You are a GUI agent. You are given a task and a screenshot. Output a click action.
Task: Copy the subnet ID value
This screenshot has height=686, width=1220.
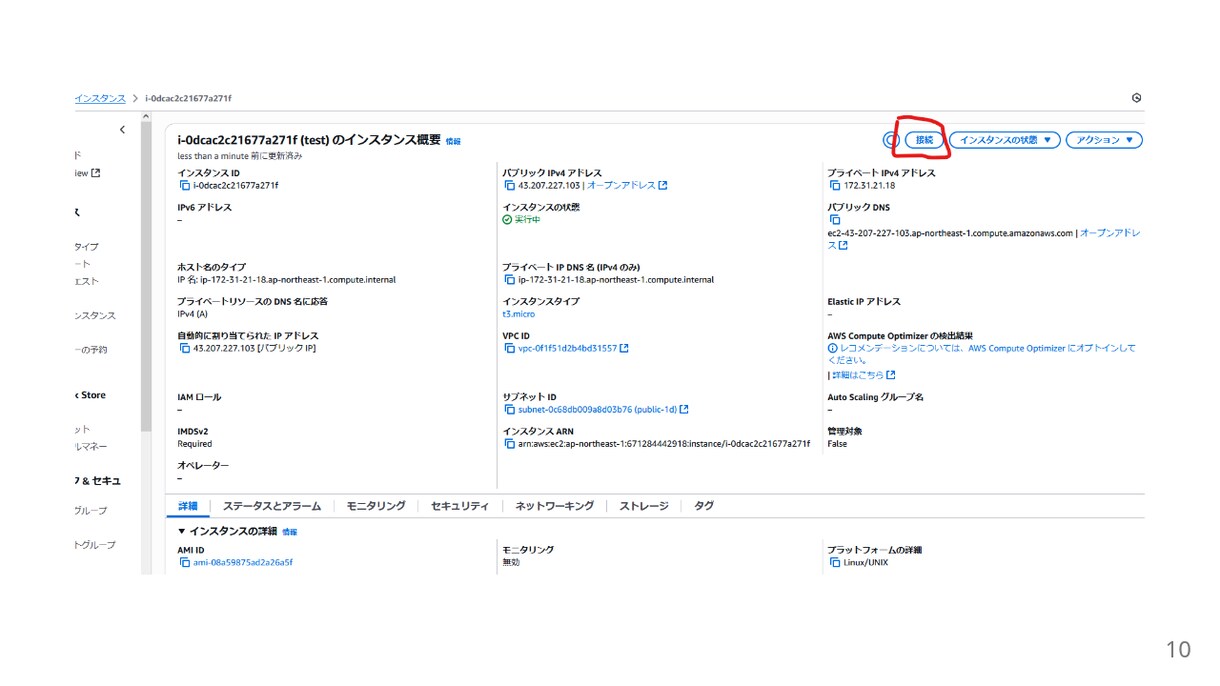tap(509, 410)
